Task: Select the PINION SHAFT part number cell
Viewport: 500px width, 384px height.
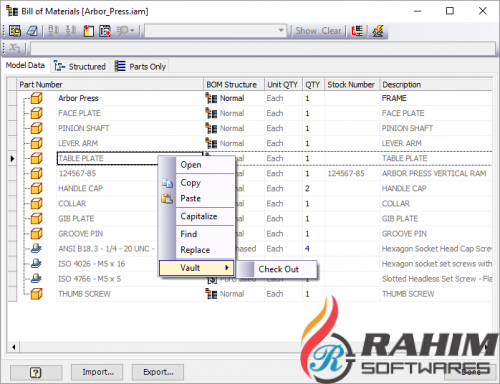Action: [x=130, y=128]
